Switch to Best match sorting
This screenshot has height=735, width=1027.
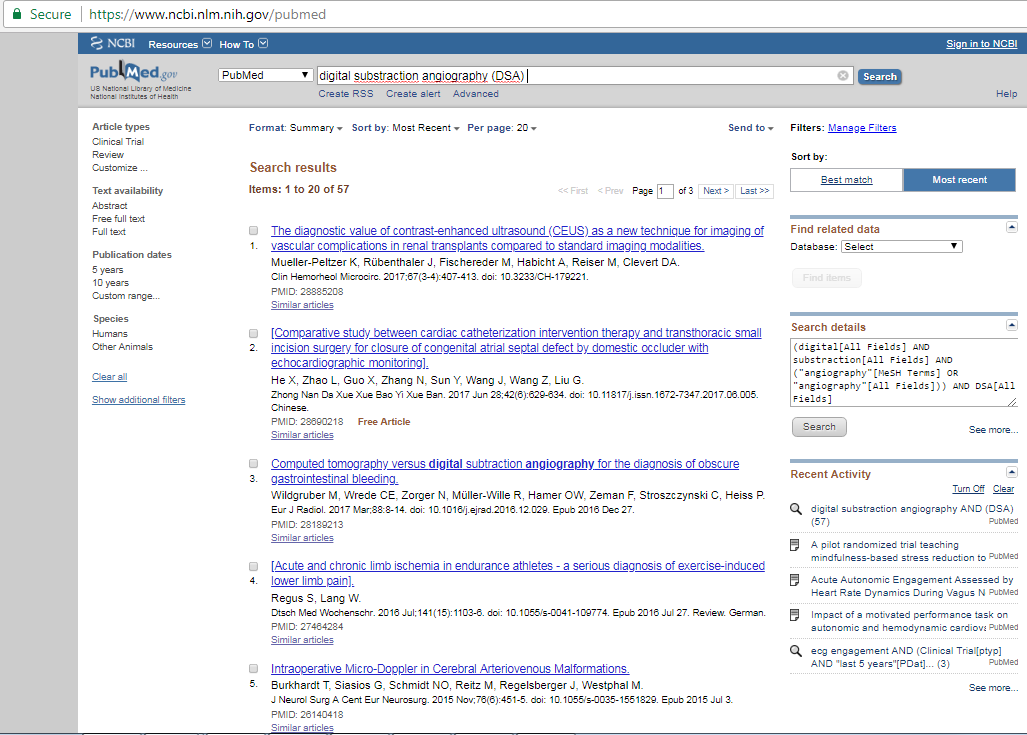pyautogui.click(x=846, y=180)
